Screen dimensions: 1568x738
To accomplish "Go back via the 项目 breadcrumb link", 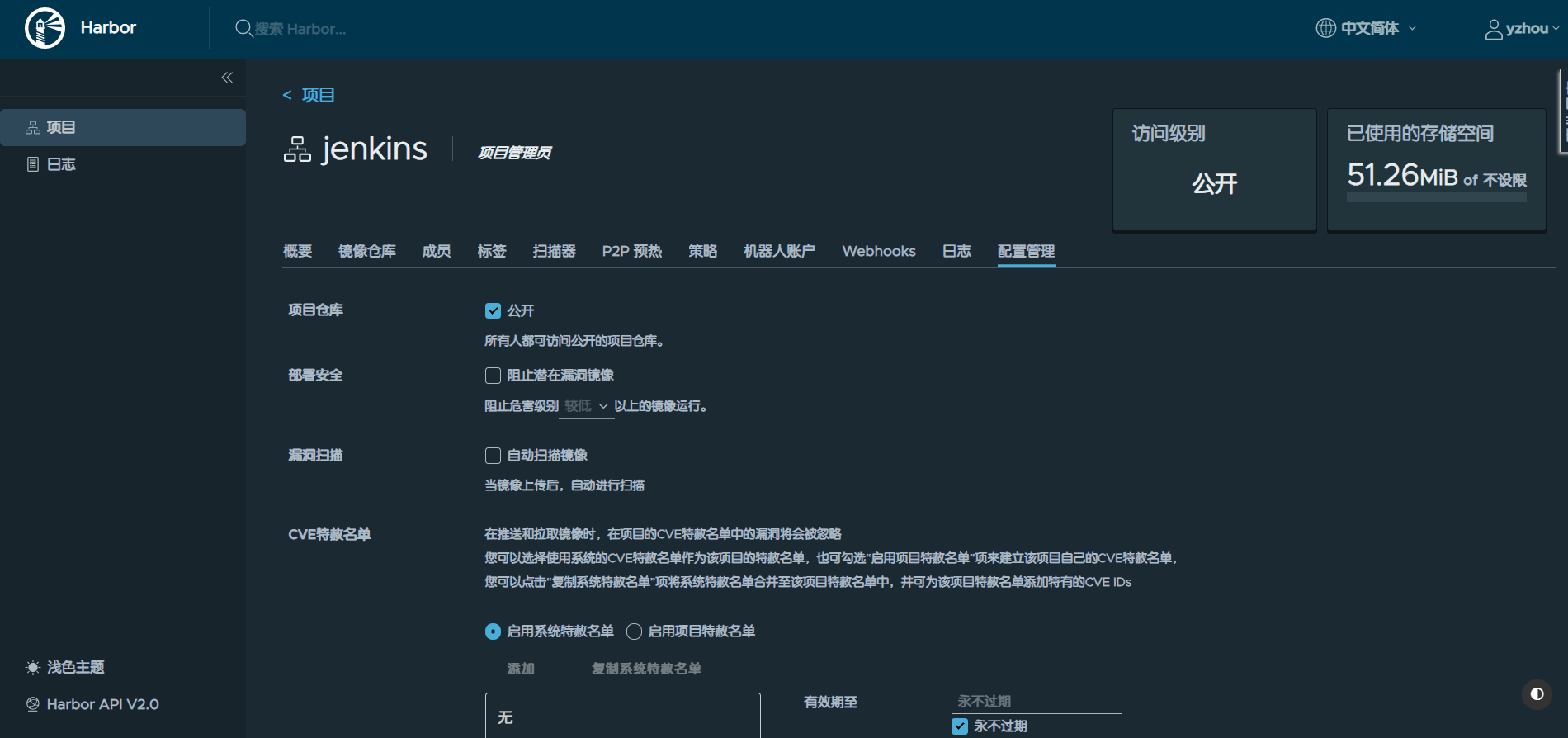I will [318, 95].
